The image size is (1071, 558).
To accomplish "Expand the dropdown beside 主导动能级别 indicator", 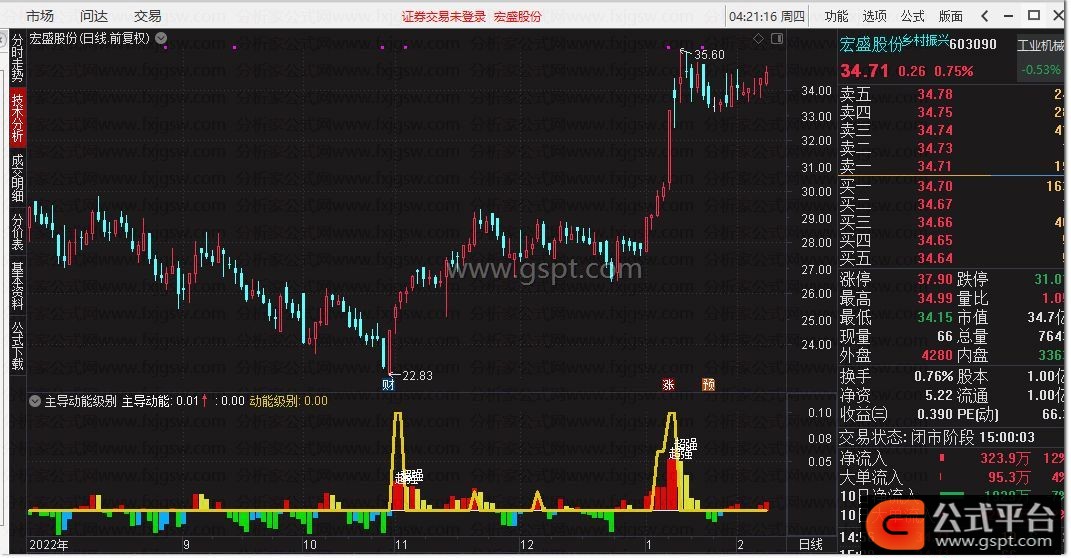I will 35,401.
